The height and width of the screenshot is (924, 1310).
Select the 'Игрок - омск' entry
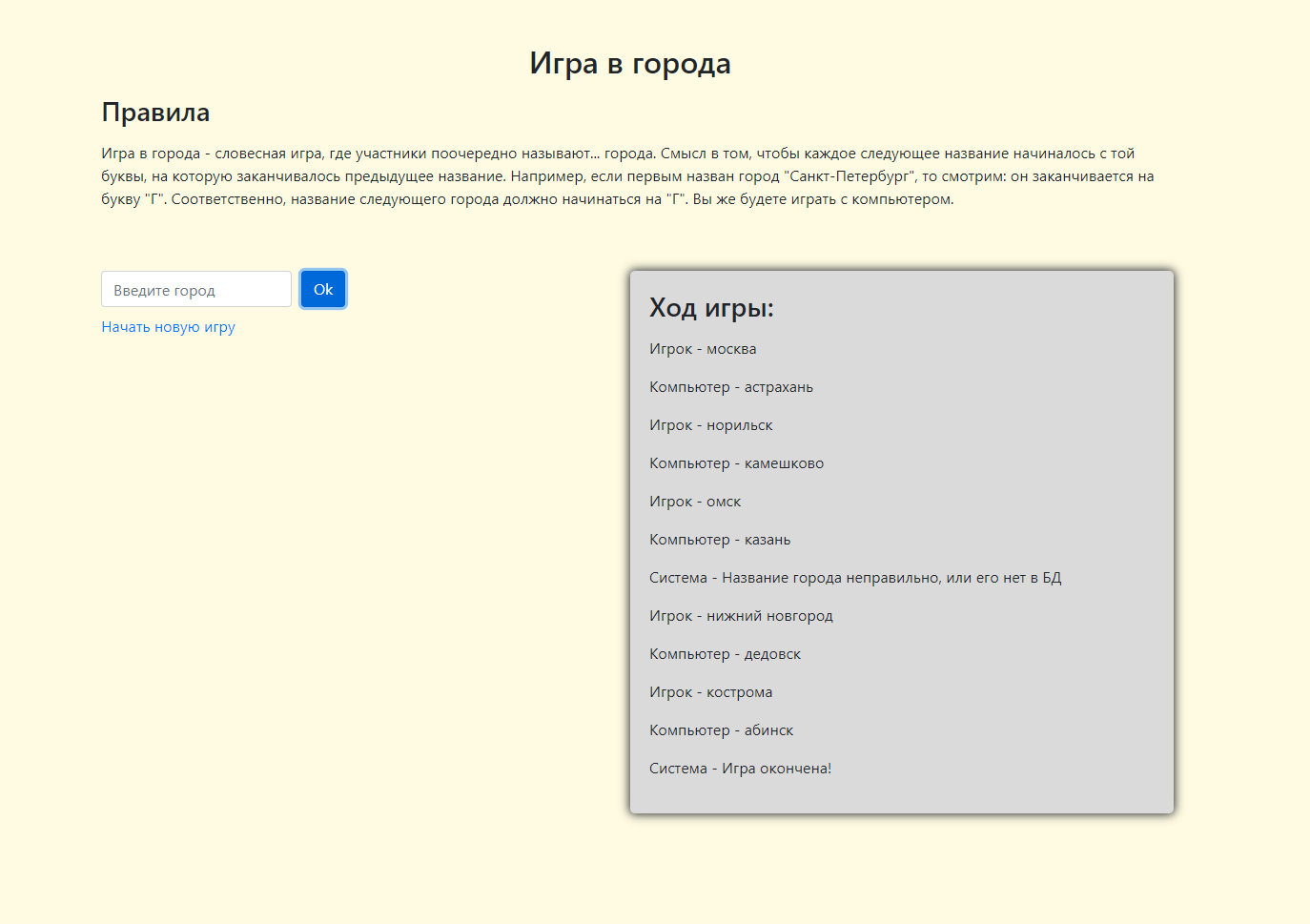695,502
